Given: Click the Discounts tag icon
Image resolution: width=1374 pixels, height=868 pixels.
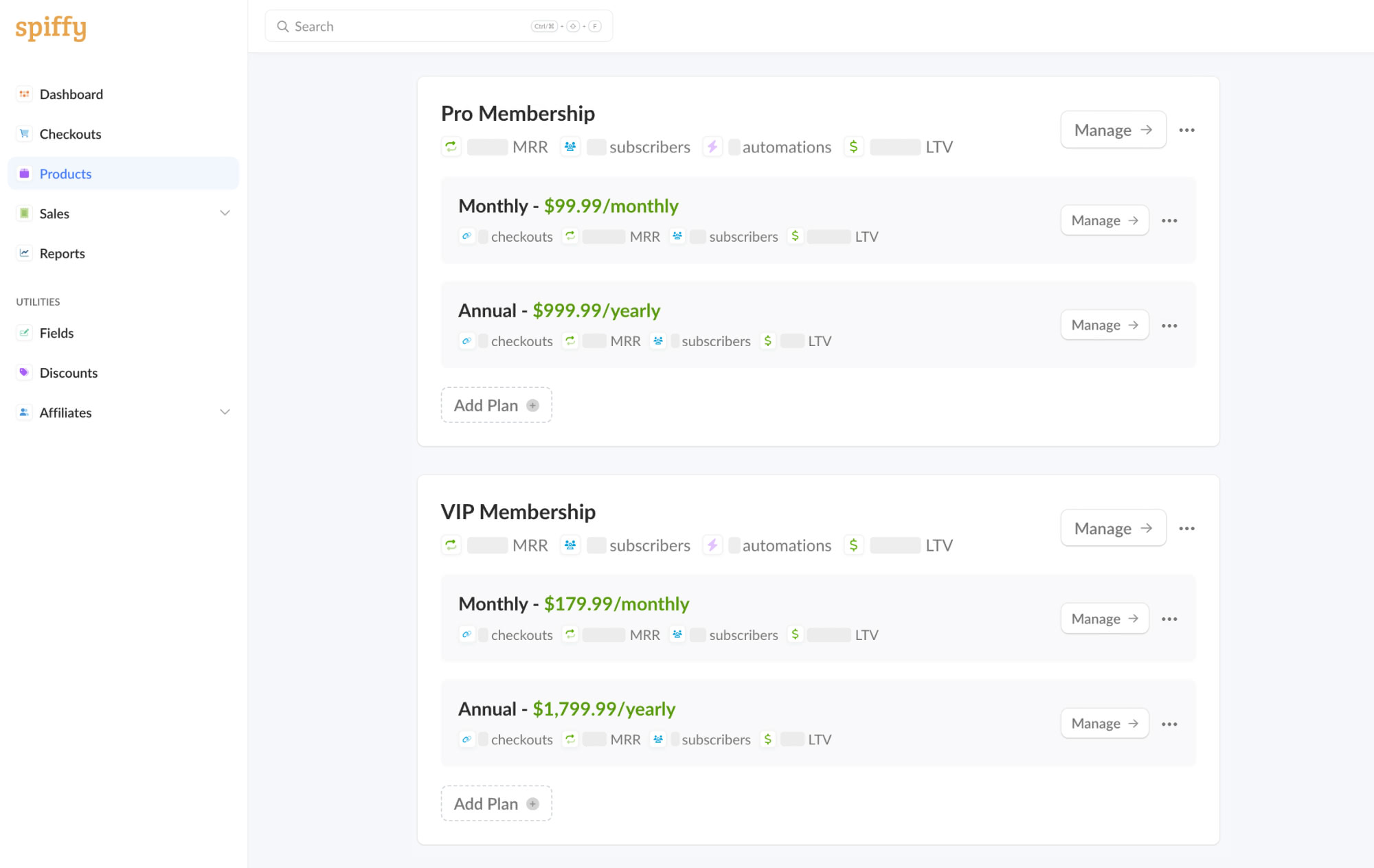Looking at the screenshot, I should 25,372.
